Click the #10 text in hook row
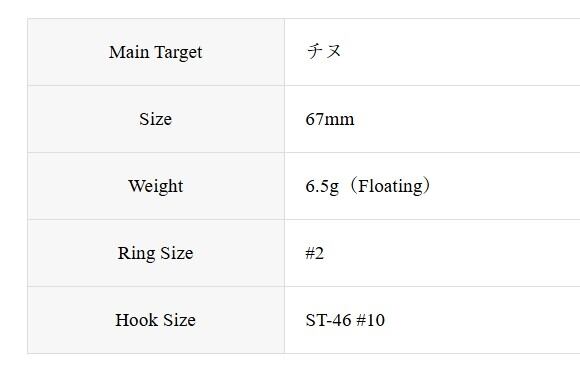580x376 pixels. (x=370, y=320)
